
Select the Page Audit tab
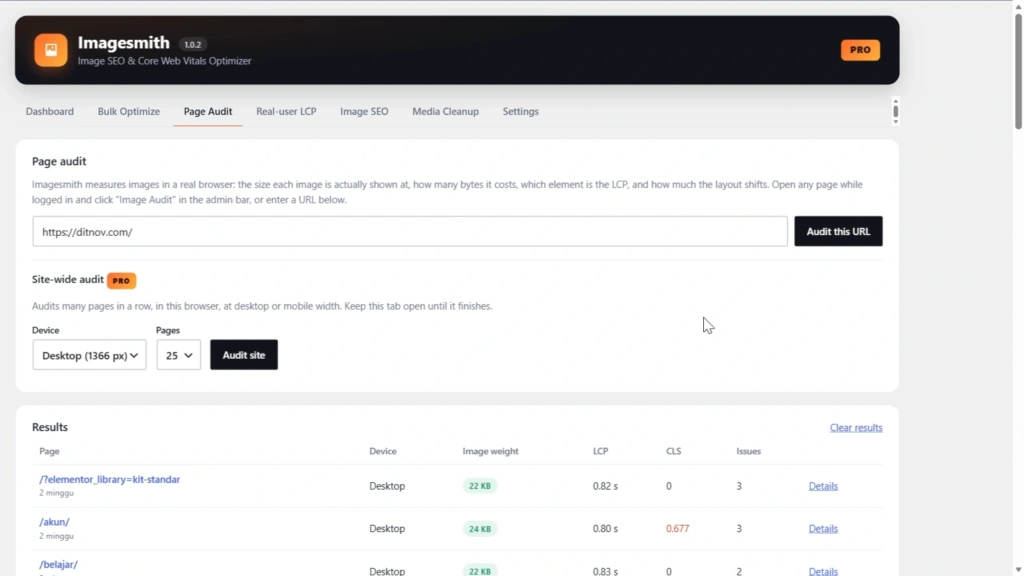pyautogui.click(x=208, y=111)
